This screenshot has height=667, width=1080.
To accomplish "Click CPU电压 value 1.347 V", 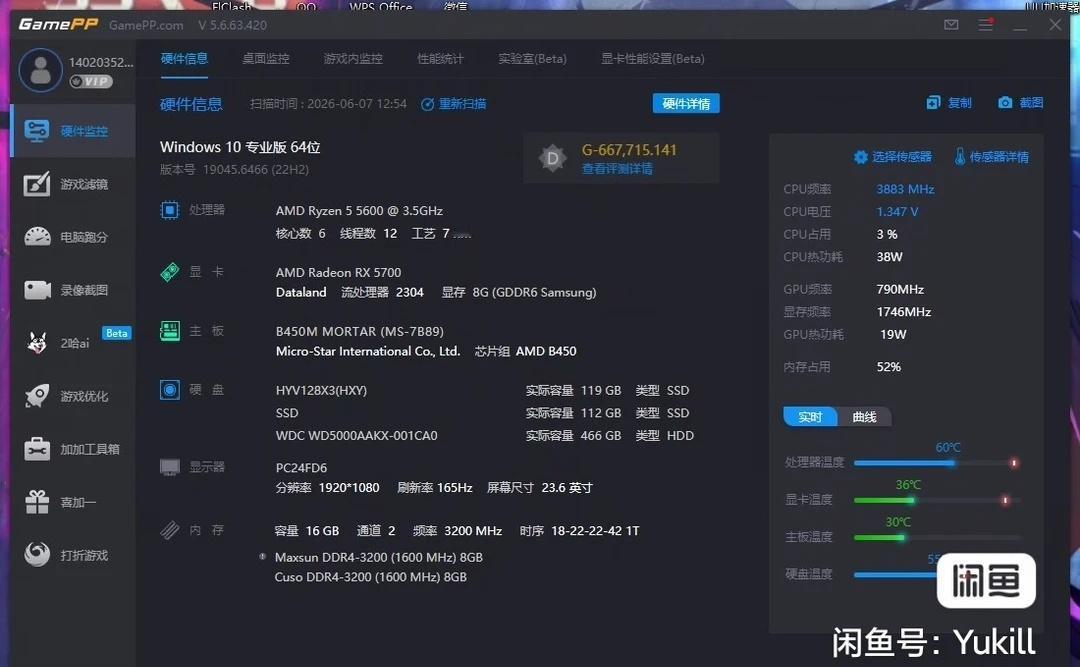I will pos(897,212).
